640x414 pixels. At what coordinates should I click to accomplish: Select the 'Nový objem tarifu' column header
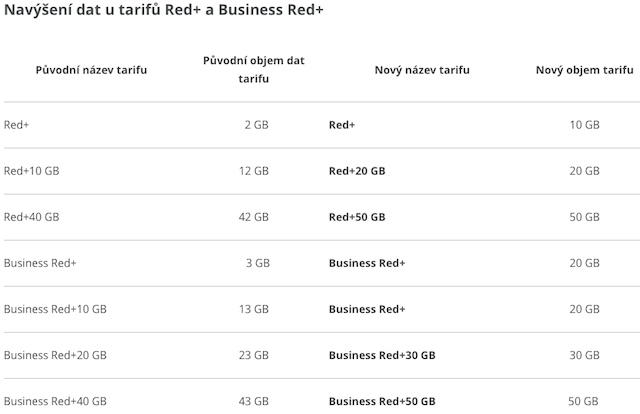pyautogui.click(x=584, y=70)
